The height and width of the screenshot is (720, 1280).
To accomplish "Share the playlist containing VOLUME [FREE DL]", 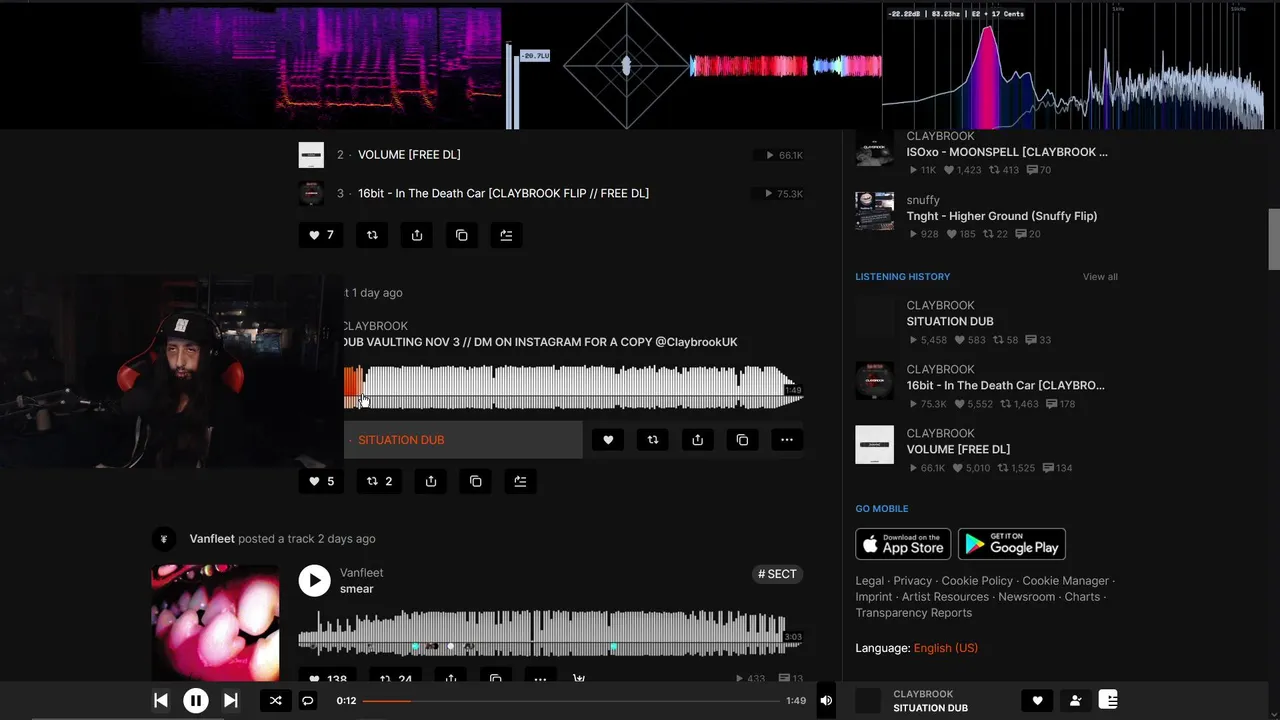I will (x=417, y=235).
